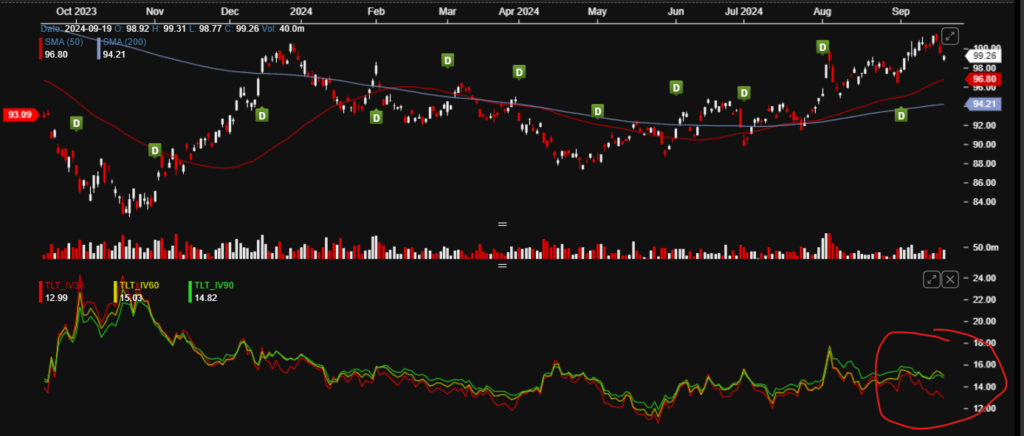Click the red SMA (50) color bar
This screenshot has width=1024, height=436.
pos(41,48)
